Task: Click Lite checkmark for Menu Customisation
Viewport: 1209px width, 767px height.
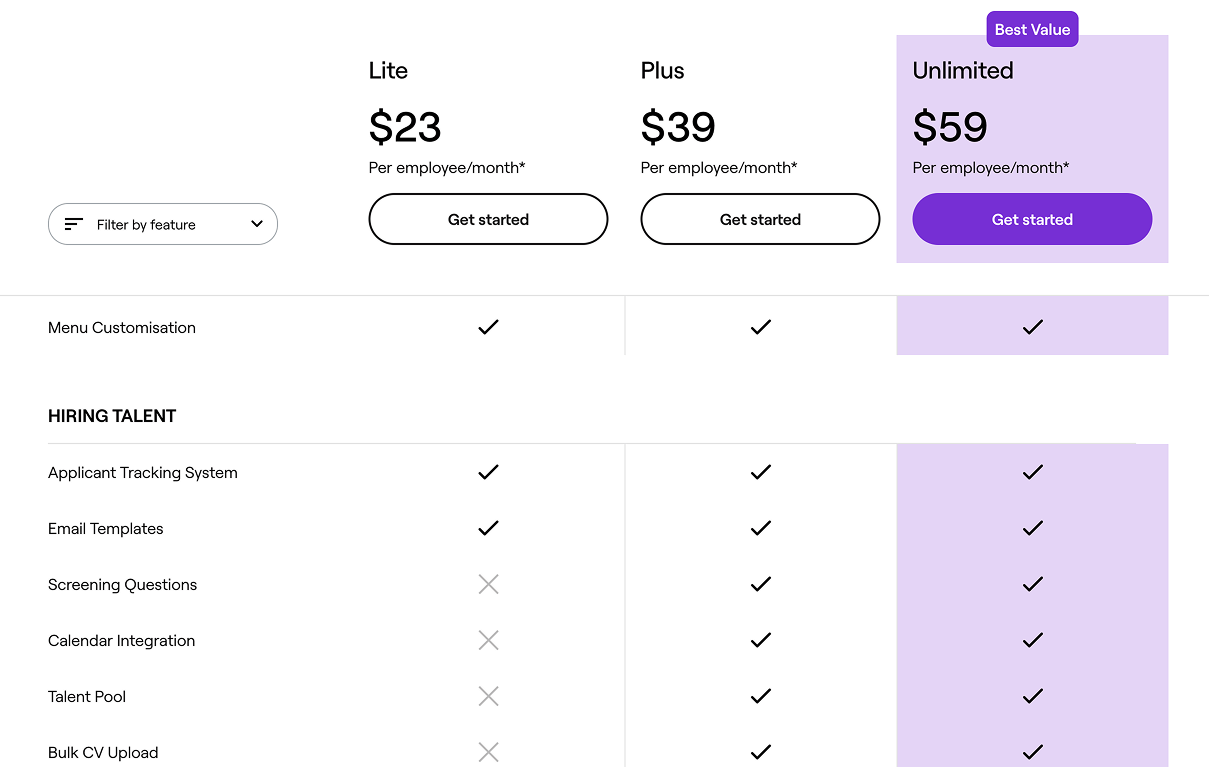Action: click(488, 327)
